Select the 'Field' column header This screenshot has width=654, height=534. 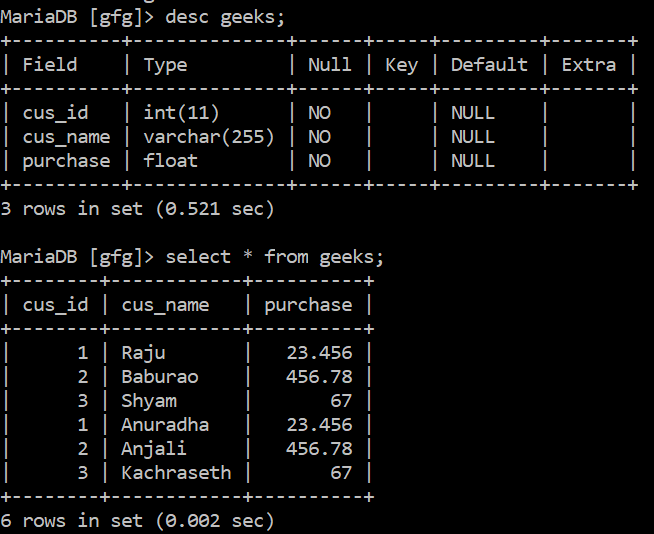pyautogui.click(x=50, y=65)
